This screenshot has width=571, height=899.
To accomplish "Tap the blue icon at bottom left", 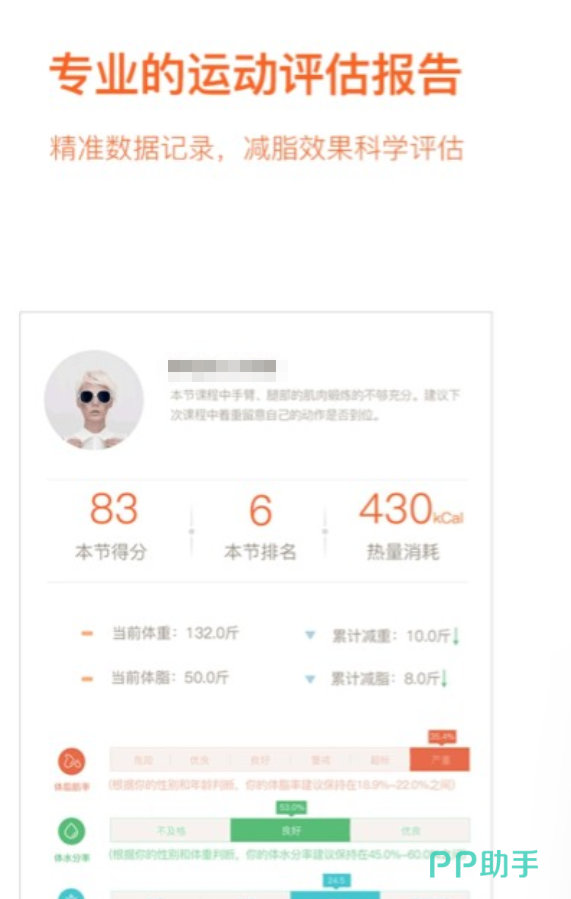I will pyautogui.click(x=72, y=894).
